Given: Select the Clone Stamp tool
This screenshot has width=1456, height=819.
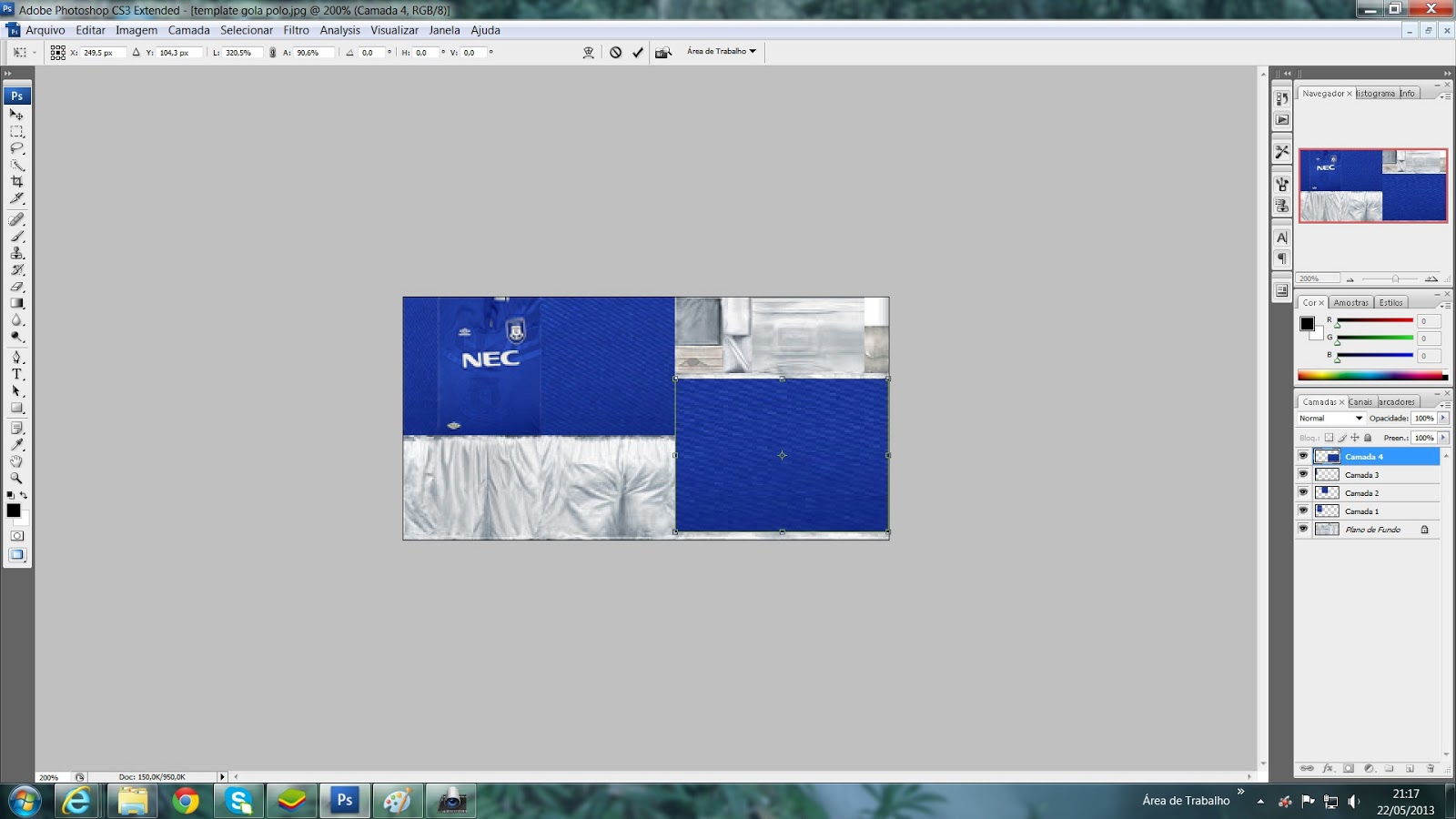Looking at the screenshot, I should coord(16,251).
